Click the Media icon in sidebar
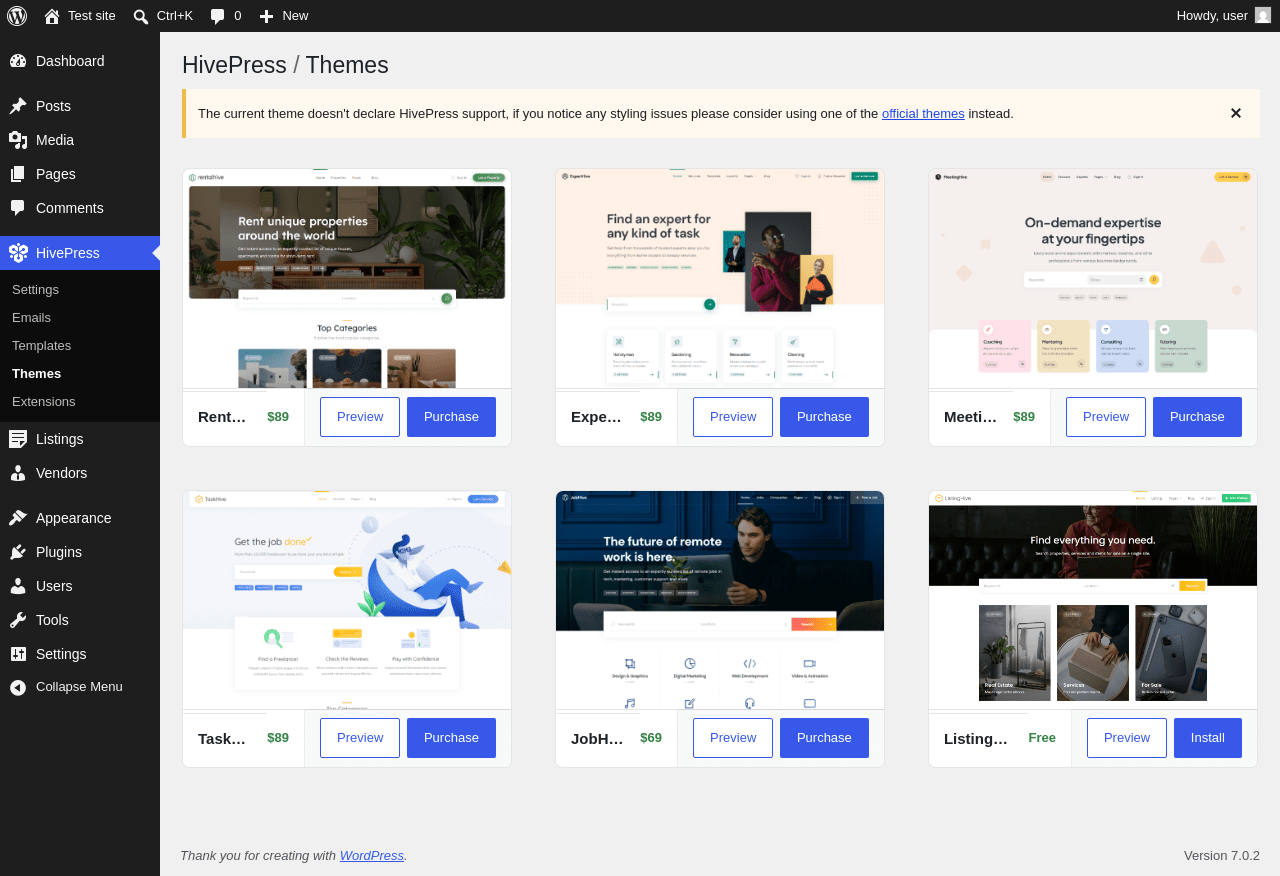The width and height of the screenshot is (1280, 876). (x=18, y=140)
